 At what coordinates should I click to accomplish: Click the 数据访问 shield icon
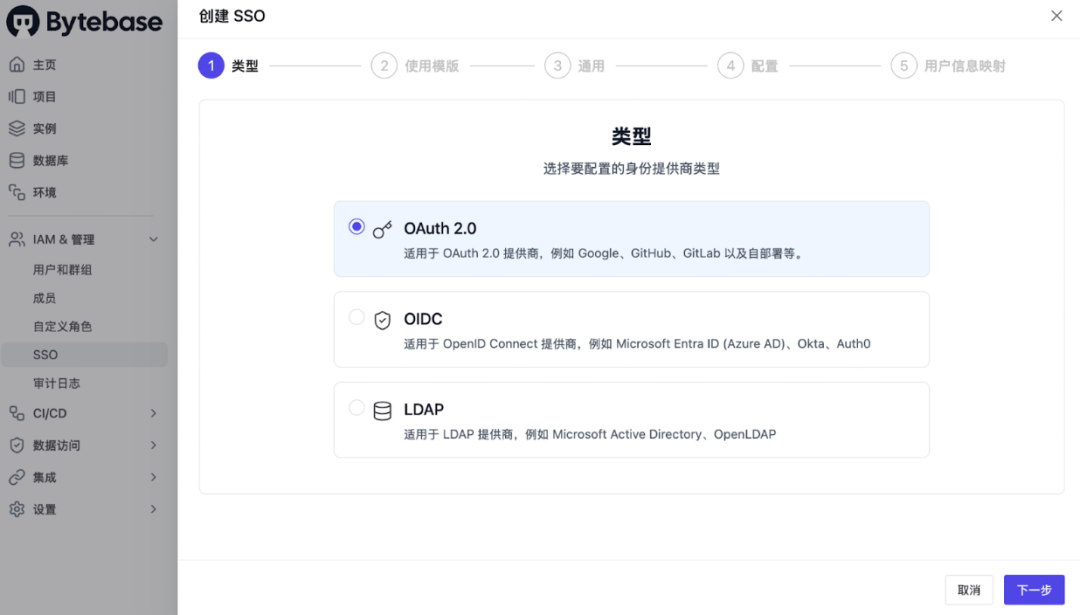tap(17, 446)
